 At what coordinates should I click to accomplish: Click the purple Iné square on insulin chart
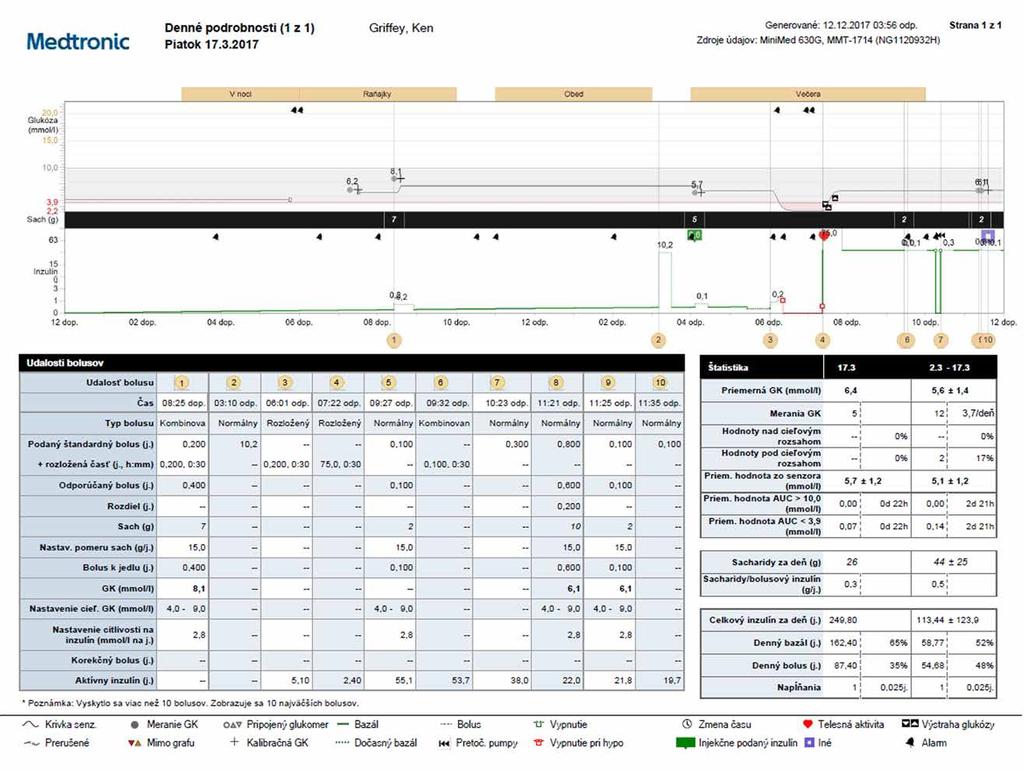point(987,235)
